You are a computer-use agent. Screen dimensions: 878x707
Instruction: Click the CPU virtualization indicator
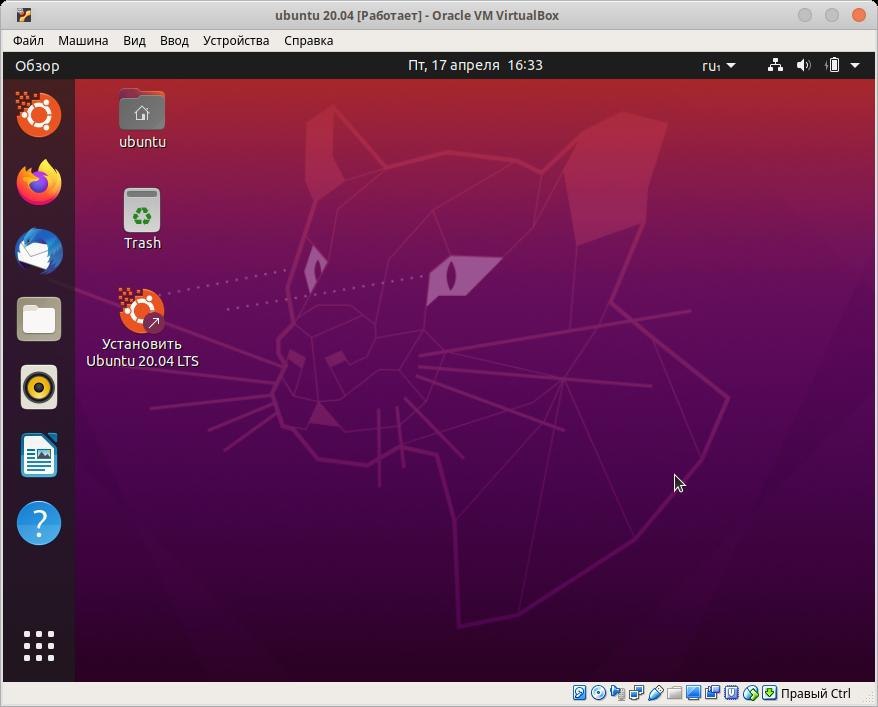(x=731, y=693)
